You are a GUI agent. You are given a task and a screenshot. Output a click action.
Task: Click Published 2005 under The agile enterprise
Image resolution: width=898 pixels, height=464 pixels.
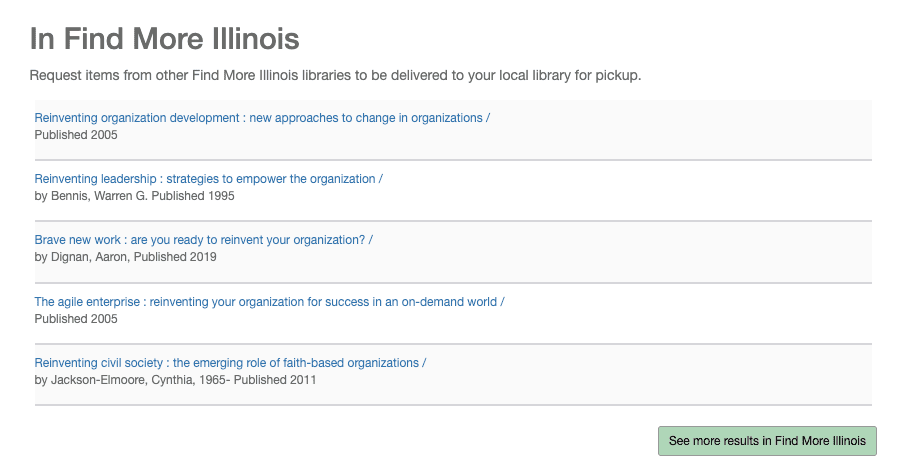76,319
